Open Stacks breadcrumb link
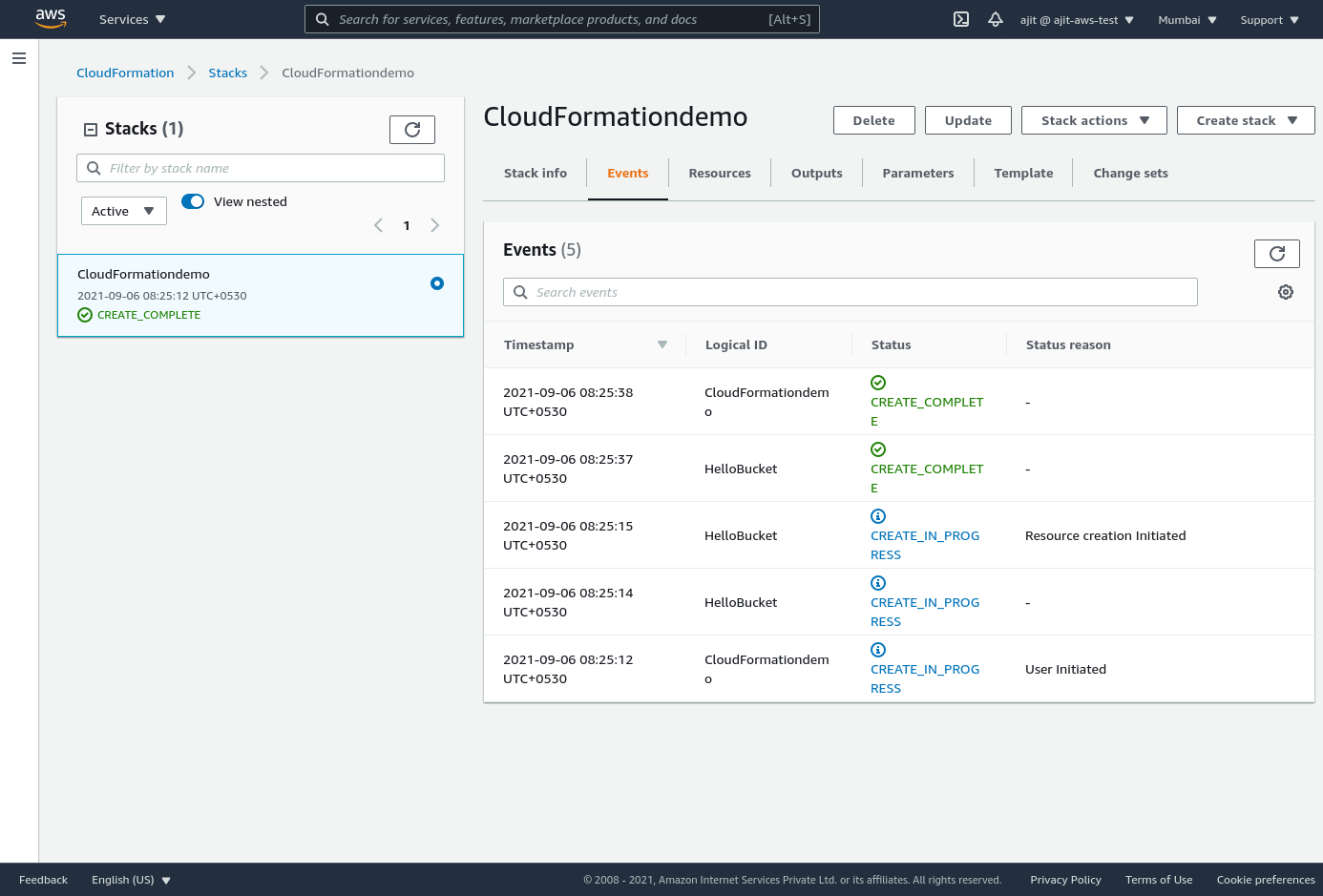 227,73
